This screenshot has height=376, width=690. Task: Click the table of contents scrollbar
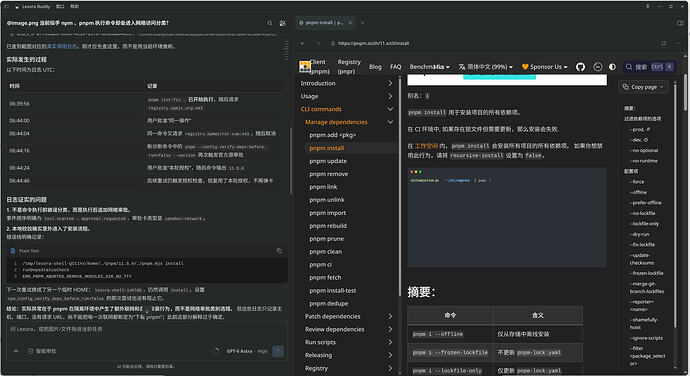675,205
